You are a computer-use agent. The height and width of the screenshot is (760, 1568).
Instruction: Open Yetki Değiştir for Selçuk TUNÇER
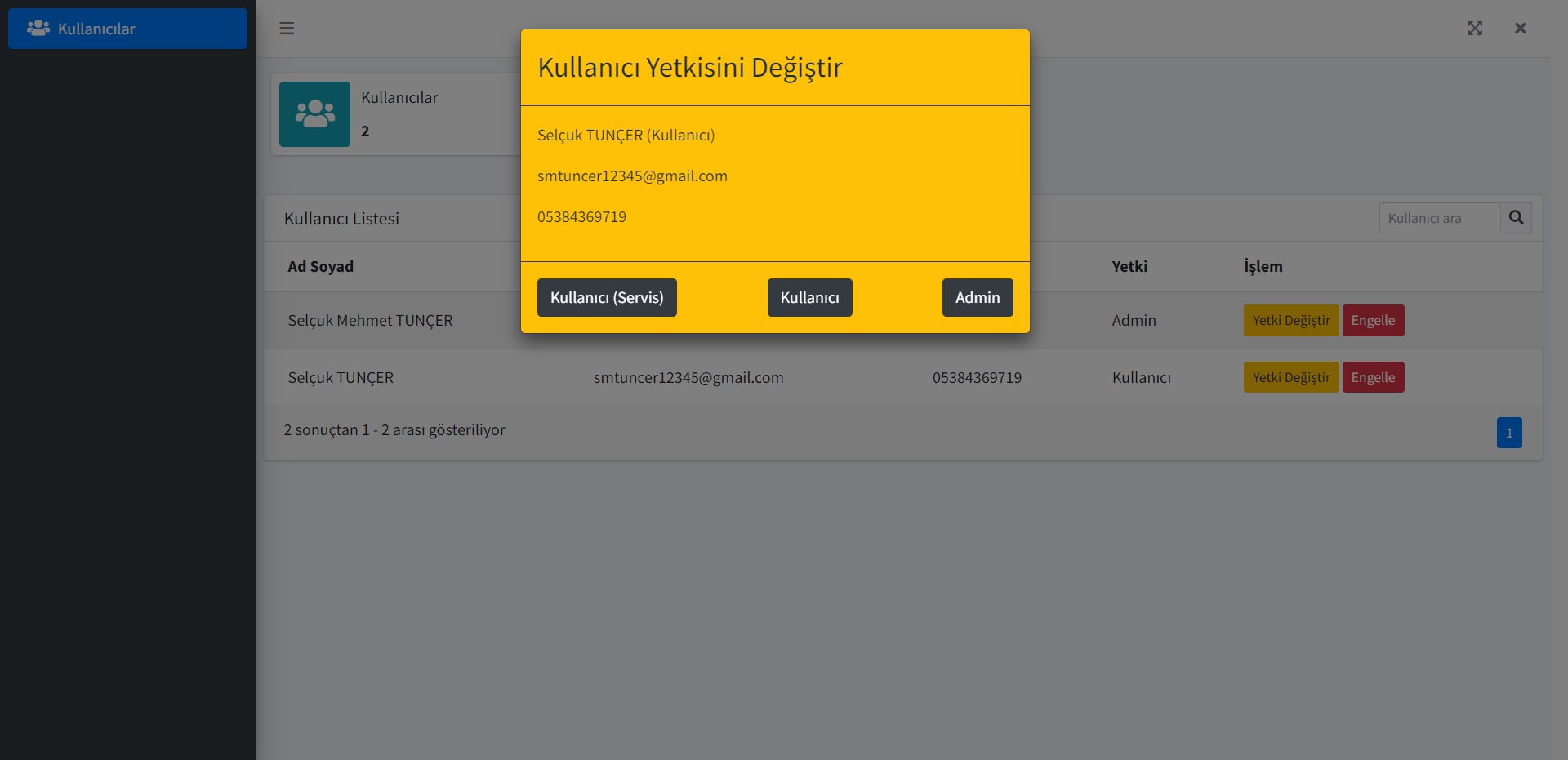1290,377
